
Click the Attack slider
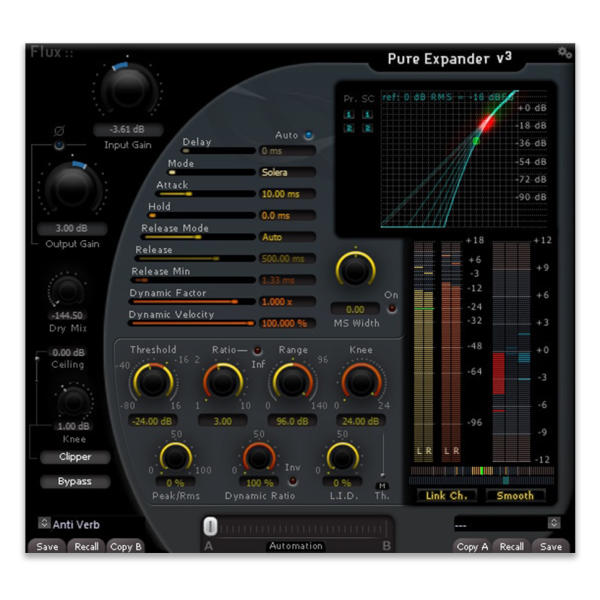(x=205, y=194)
